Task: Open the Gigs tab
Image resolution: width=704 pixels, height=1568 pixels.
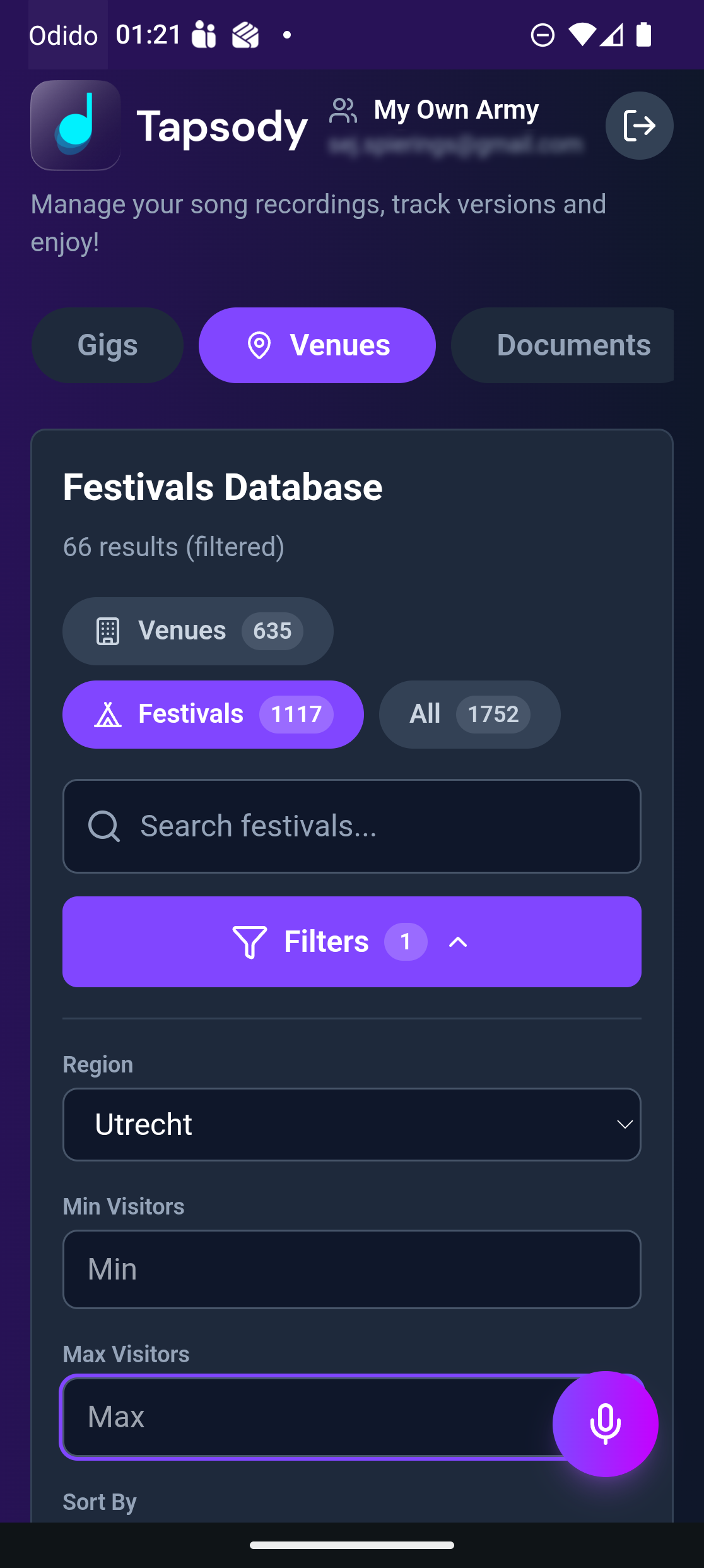Action: (107, 345)
